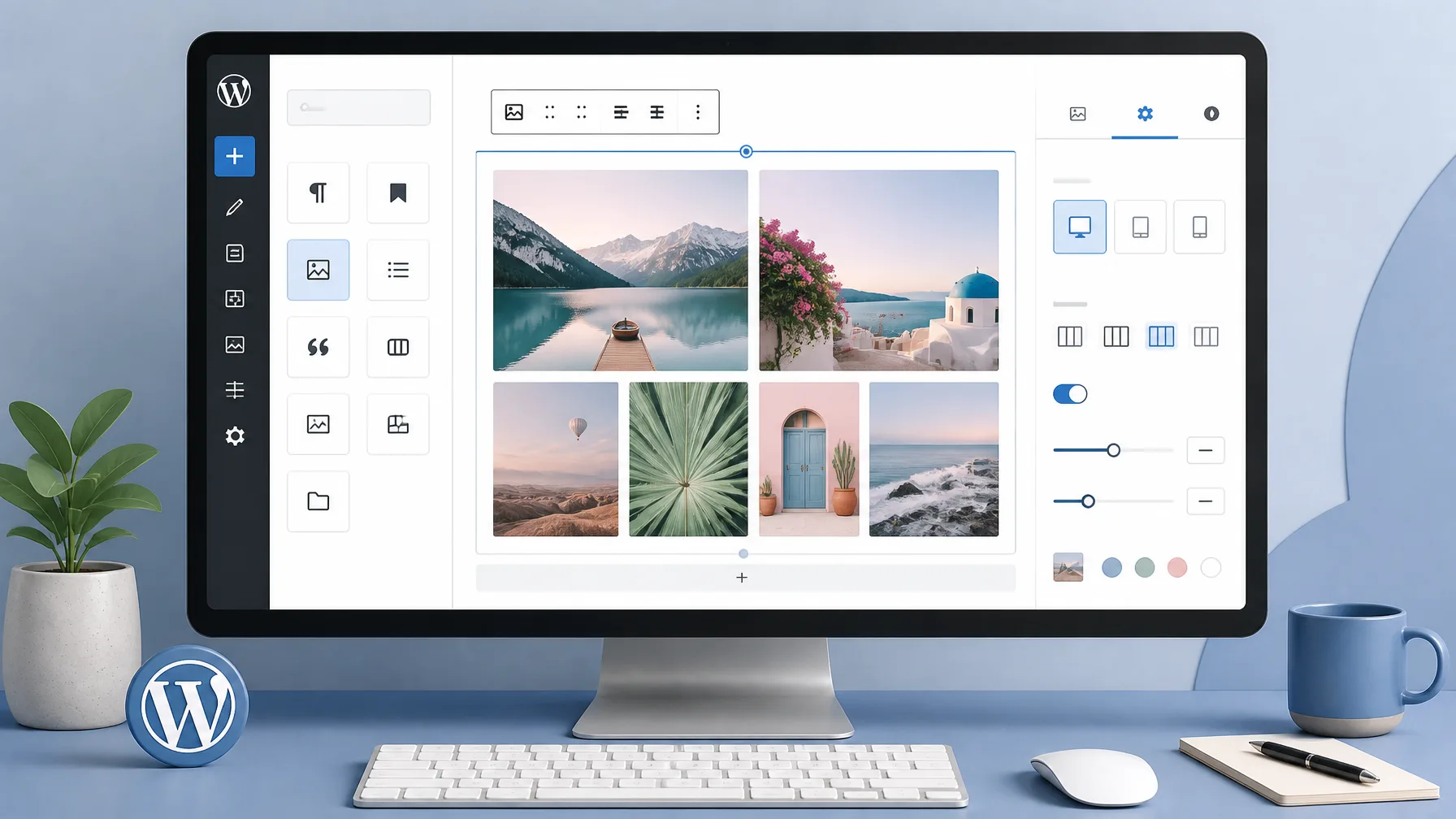Insert the folder file block
1456x819 pixels.
click(x=318, y=501)
